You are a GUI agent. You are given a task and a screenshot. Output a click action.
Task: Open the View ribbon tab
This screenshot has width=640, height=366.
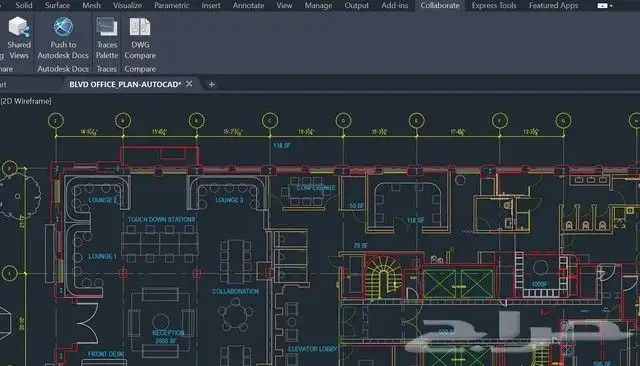click(x=284, y=5)
